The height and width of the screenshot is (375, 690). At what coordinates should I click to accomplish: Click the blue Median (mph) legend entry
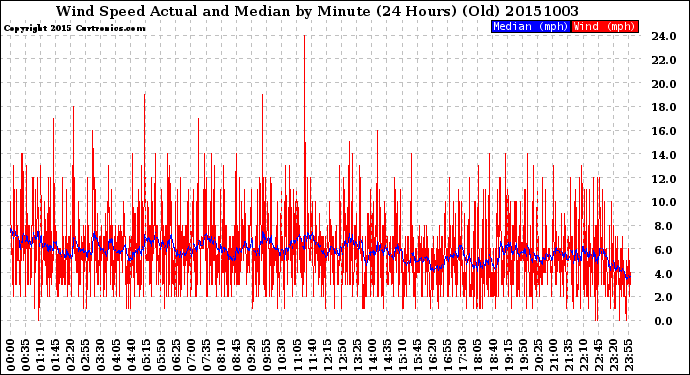[x=531, y=26]
